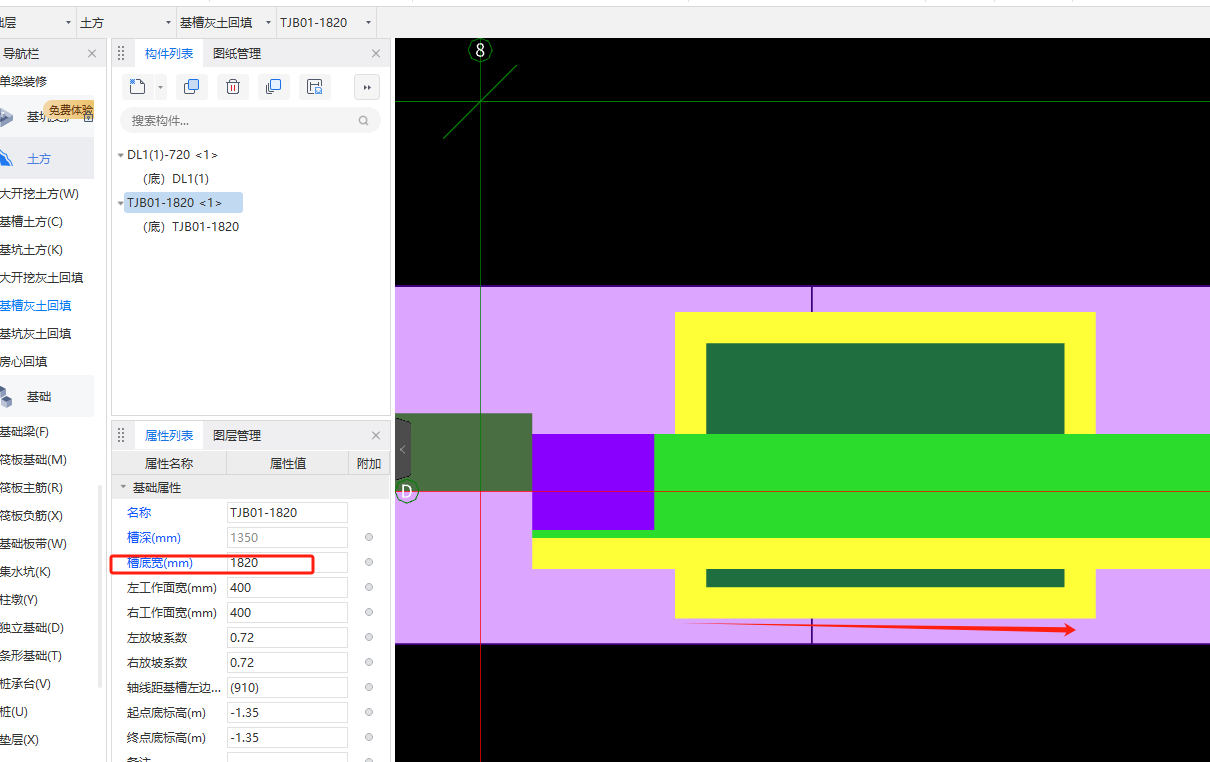The image size is (1210, 762).
Task: Toggle 附加 checkbox for 右工作面宽 row
Action: 369,612
